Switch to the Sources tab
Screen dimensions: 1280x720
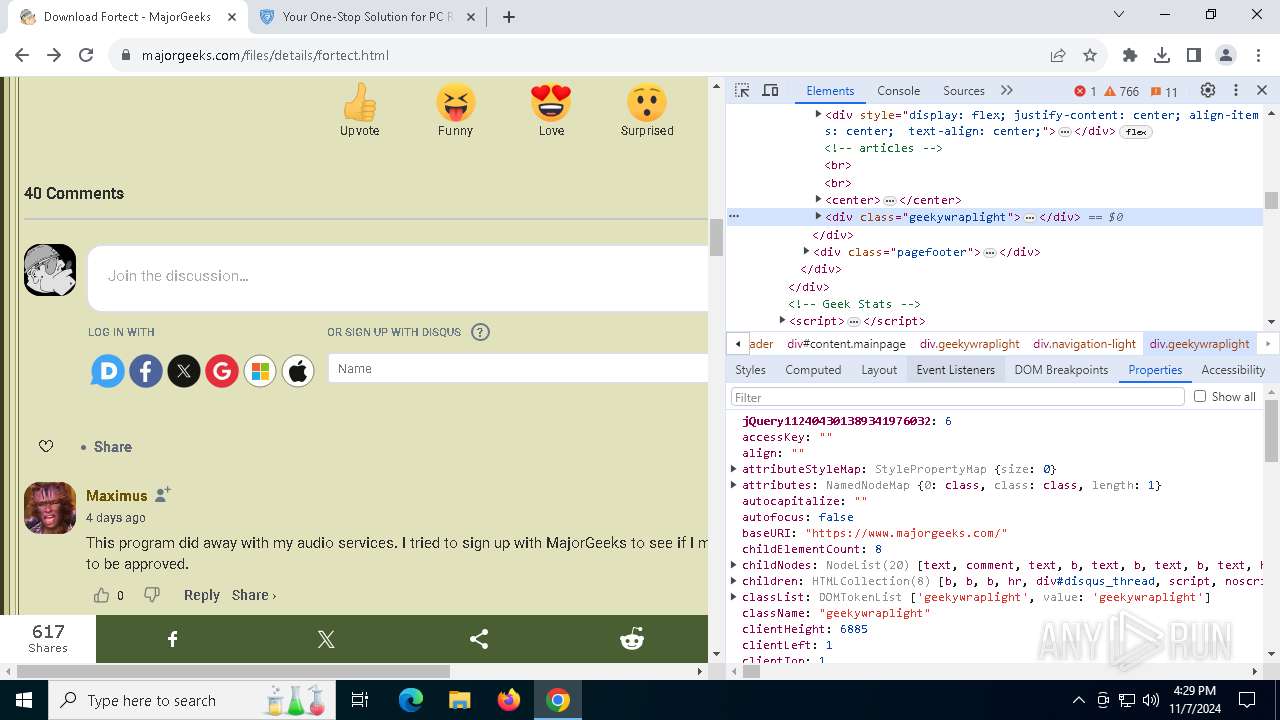coord(964,90)
